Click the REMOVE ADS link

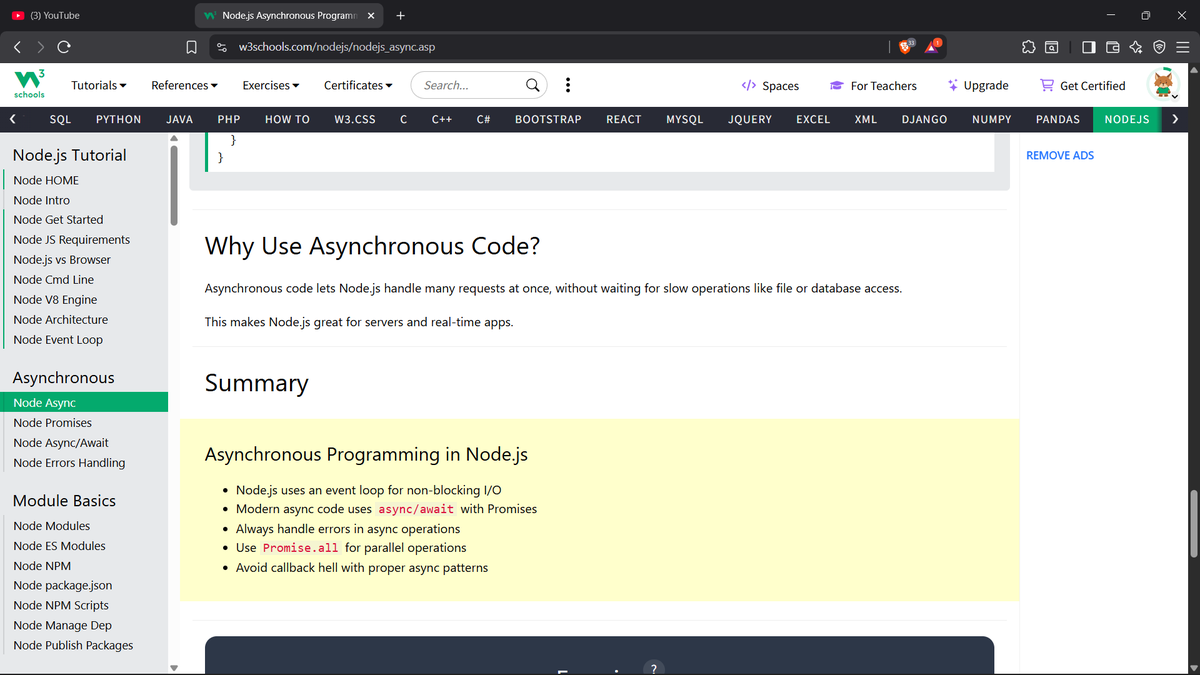(1060, 155)
